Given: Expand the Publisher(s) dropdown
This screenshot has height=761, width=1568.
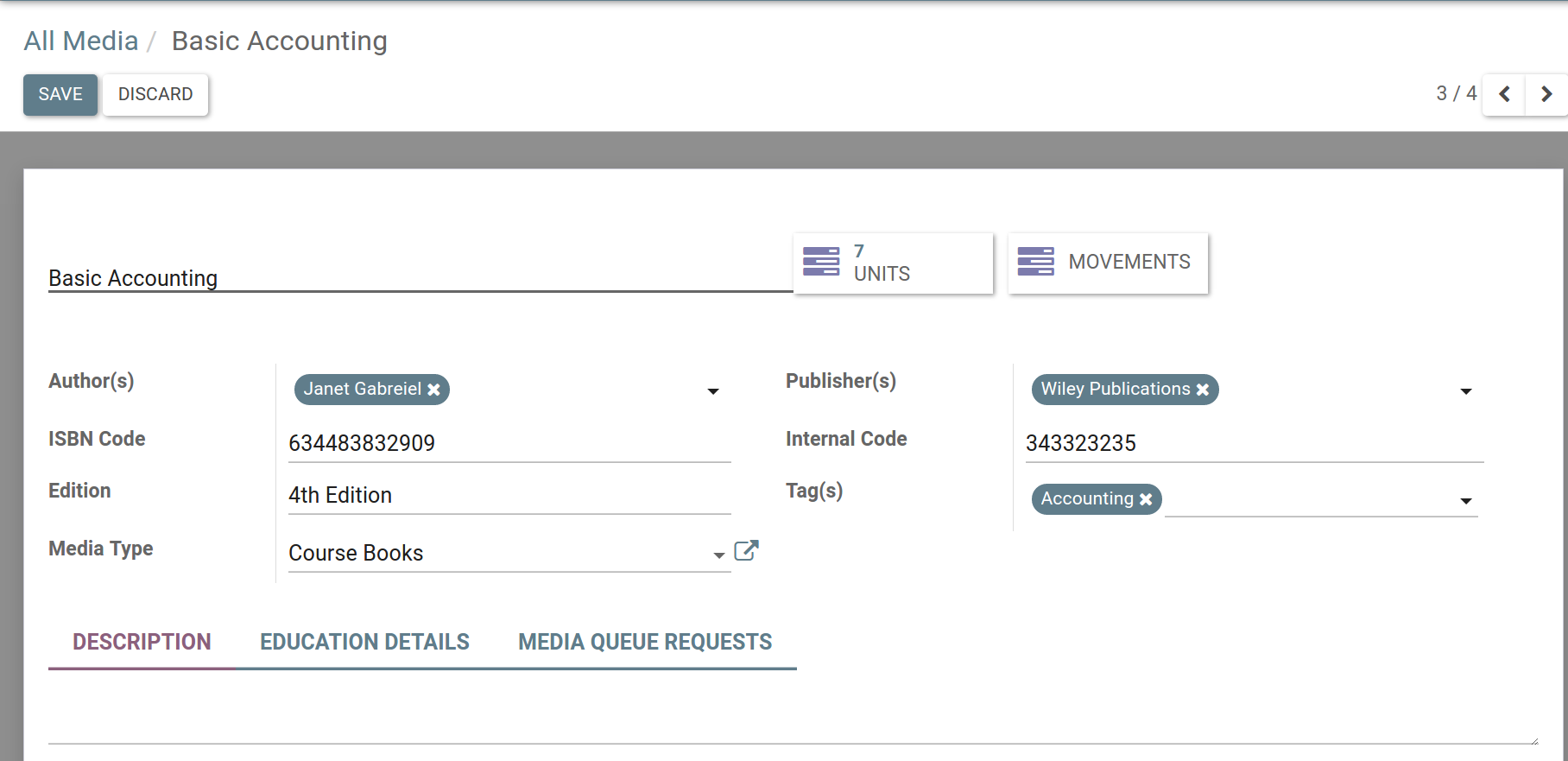Looking at the screenshot, I should tap(1465, 391).
